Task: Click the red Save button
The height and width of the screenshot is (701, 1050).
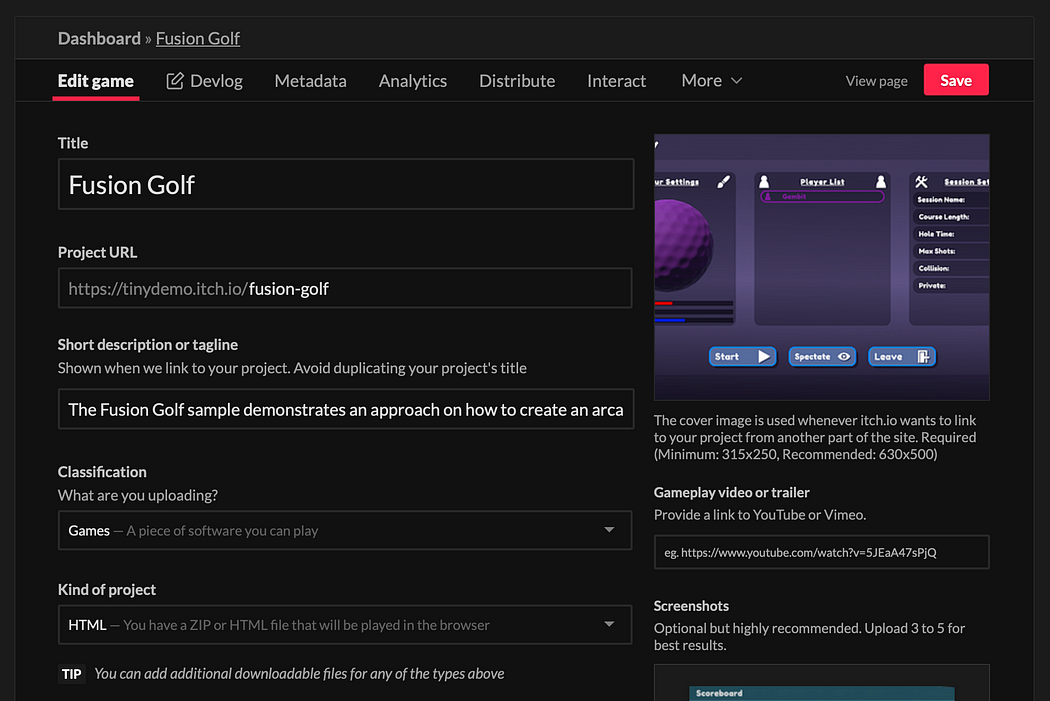Action: (x=956, y=80)
